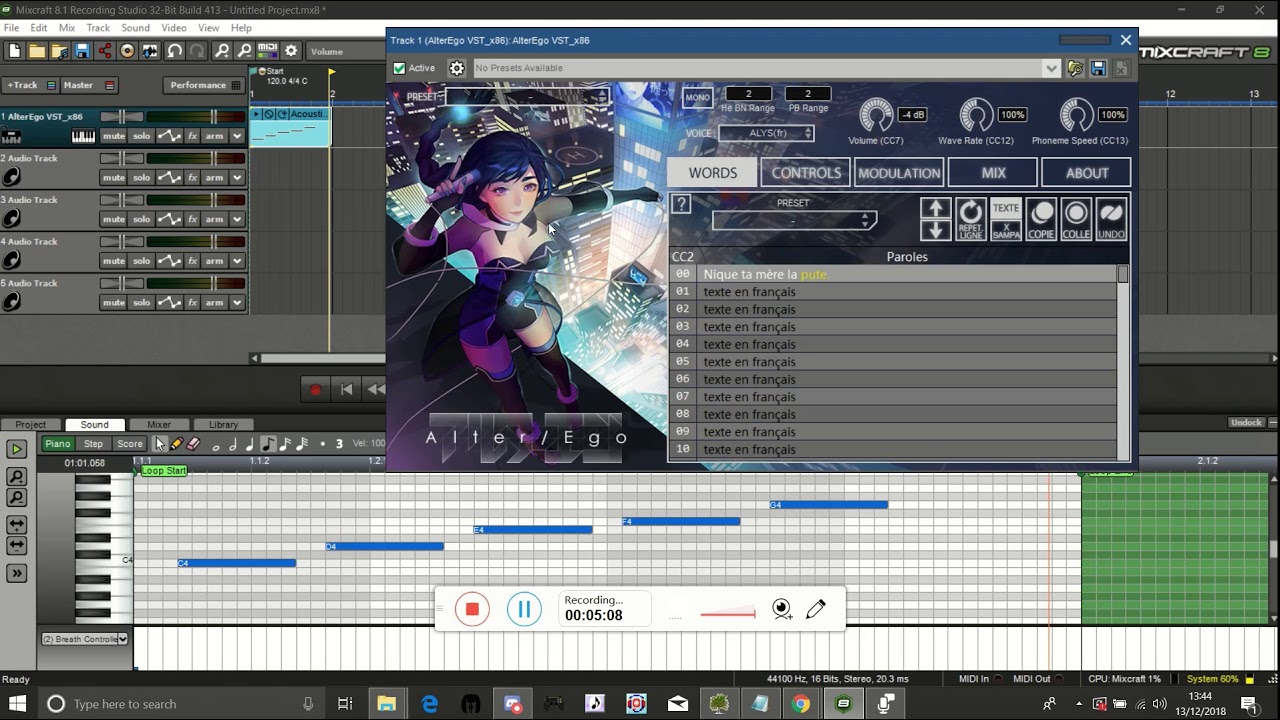The image size is (1280, 720).
Task: Expand the piano roll double-chevron panel button
Action: tap(16, 573)
